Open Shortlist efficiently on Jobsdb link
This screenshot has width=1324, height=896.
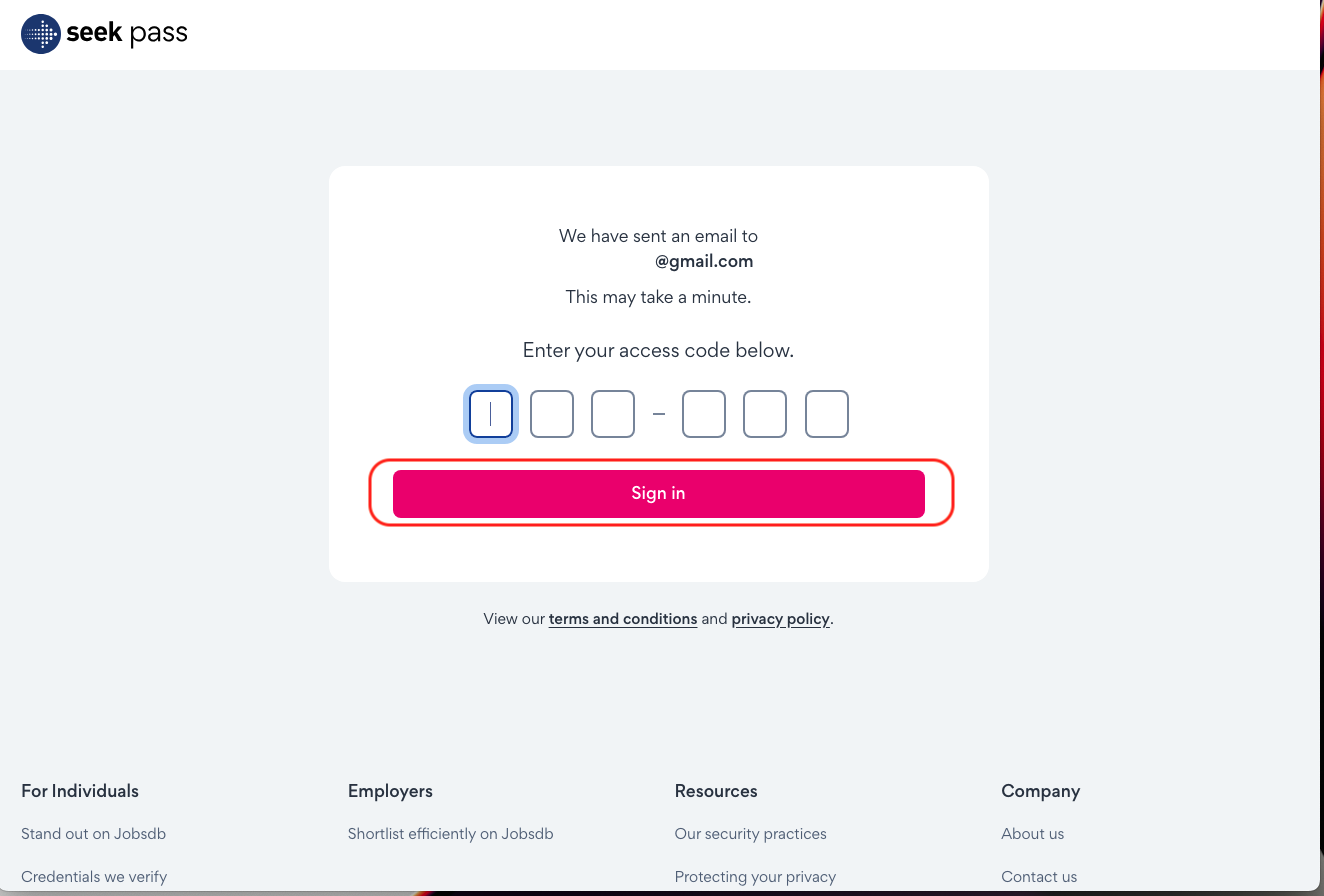click(x=451, y=834)
